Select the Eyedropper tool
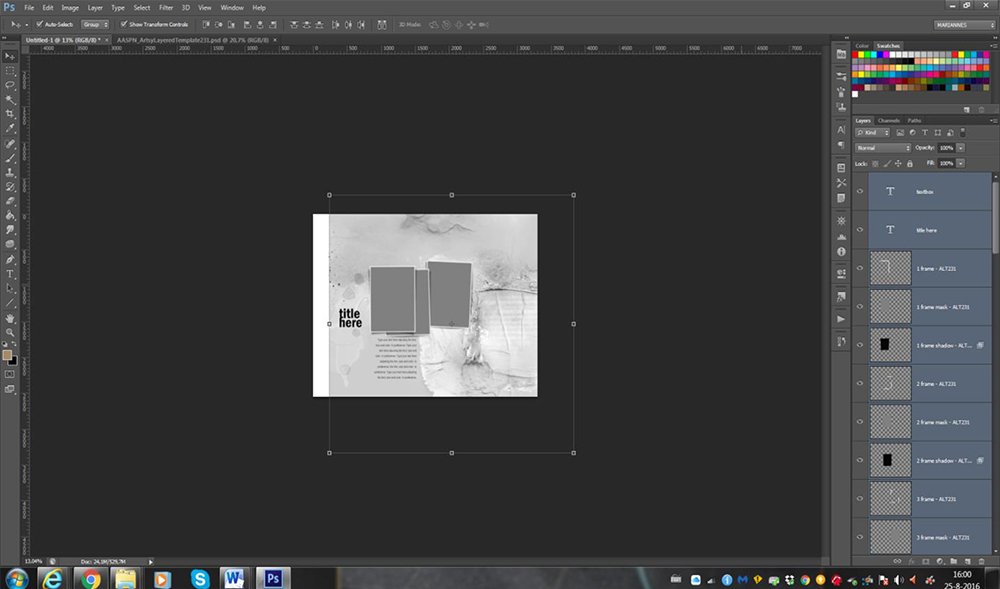The image size is (1000, 589). 10,128
